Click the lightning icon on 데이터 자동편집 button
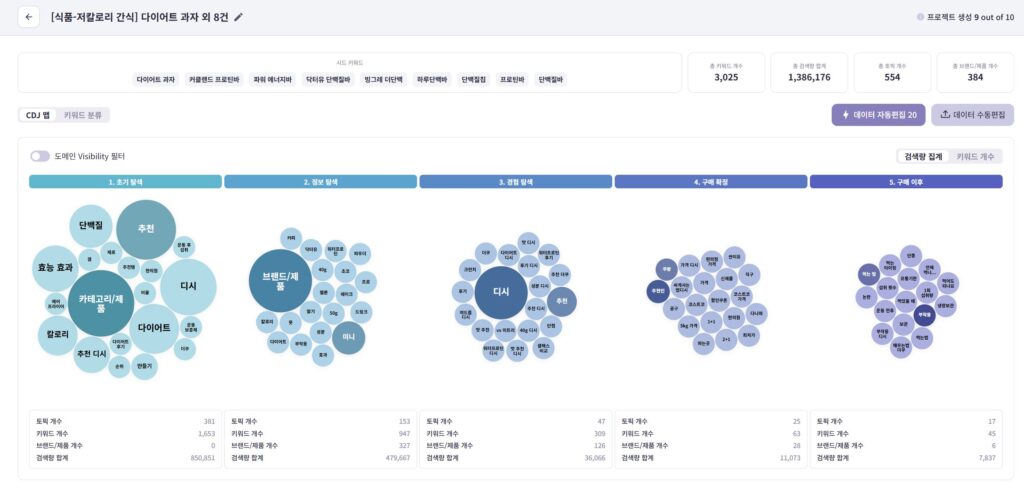 [x=846, y=115]
